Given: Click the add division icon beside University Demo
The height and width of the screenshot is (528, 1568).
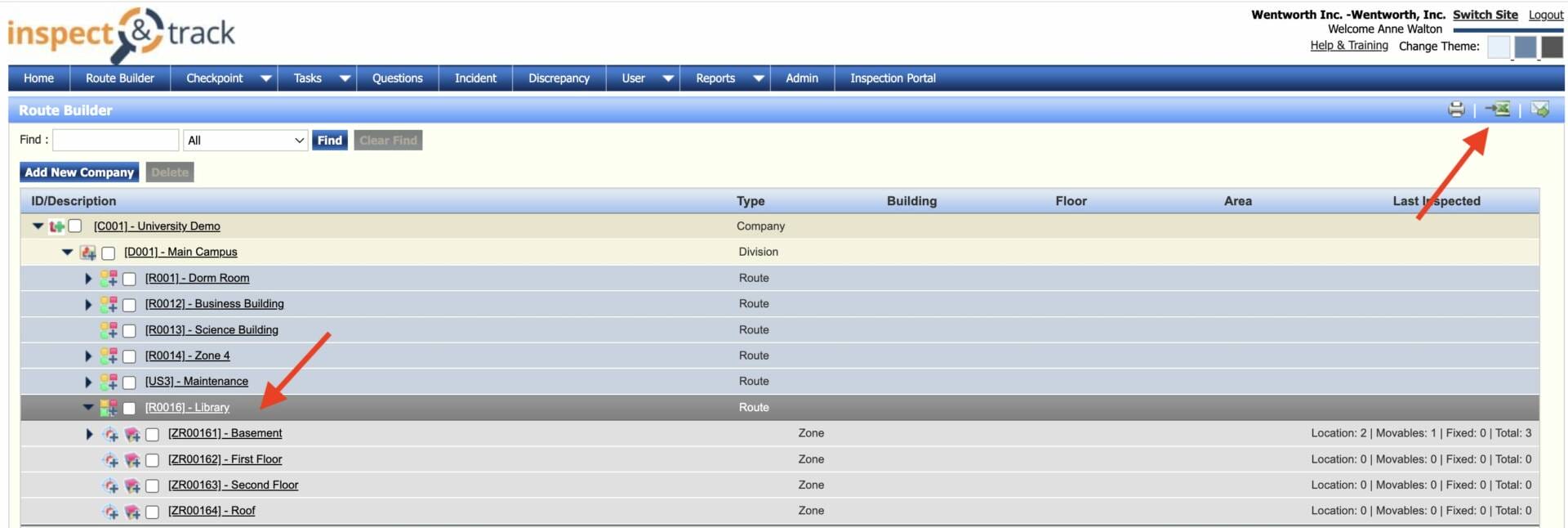Looking at the screenshot, I should [x=56, y=226].
